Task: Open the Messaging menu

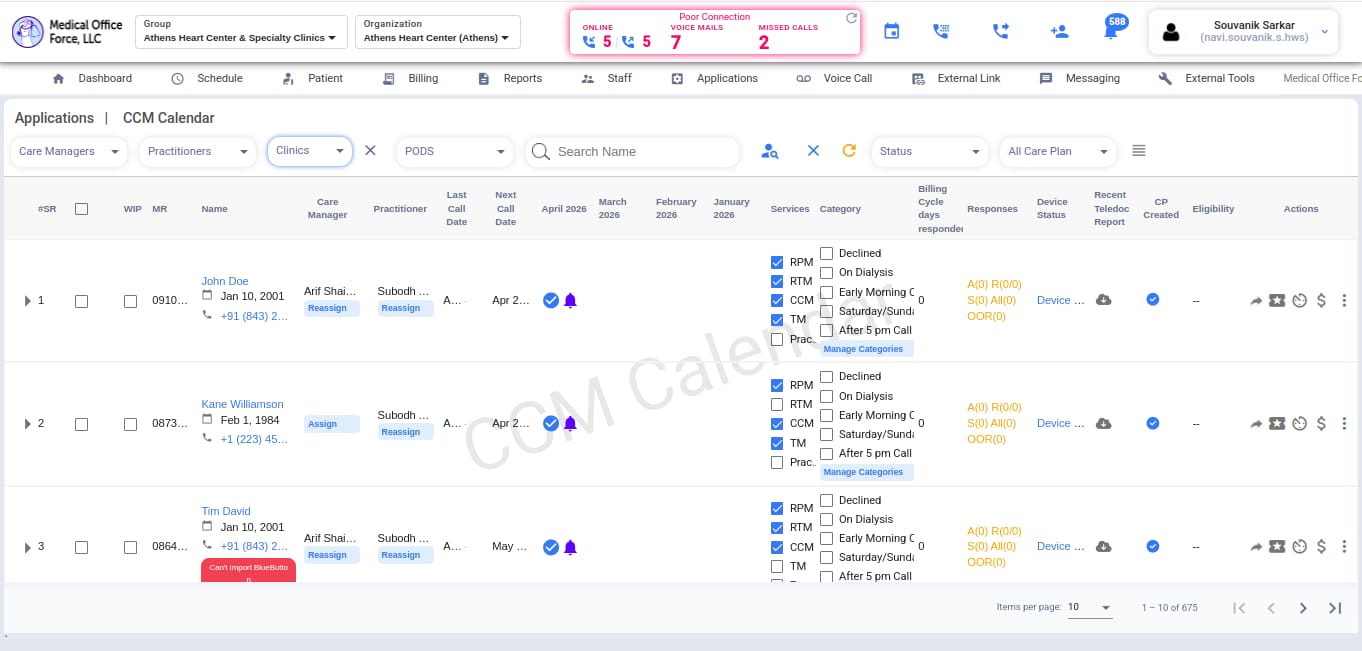Action: [1080, 78]
